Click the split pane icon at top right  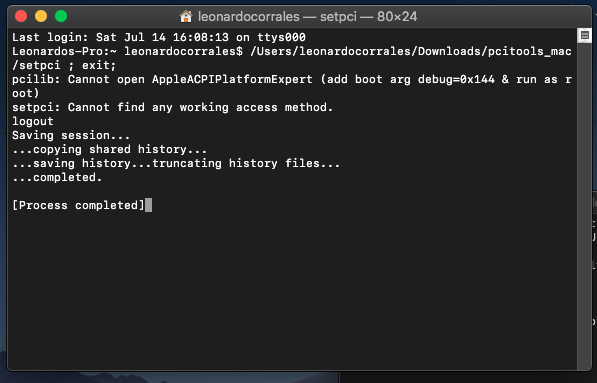pyautogui.click(x=585, y=36)
